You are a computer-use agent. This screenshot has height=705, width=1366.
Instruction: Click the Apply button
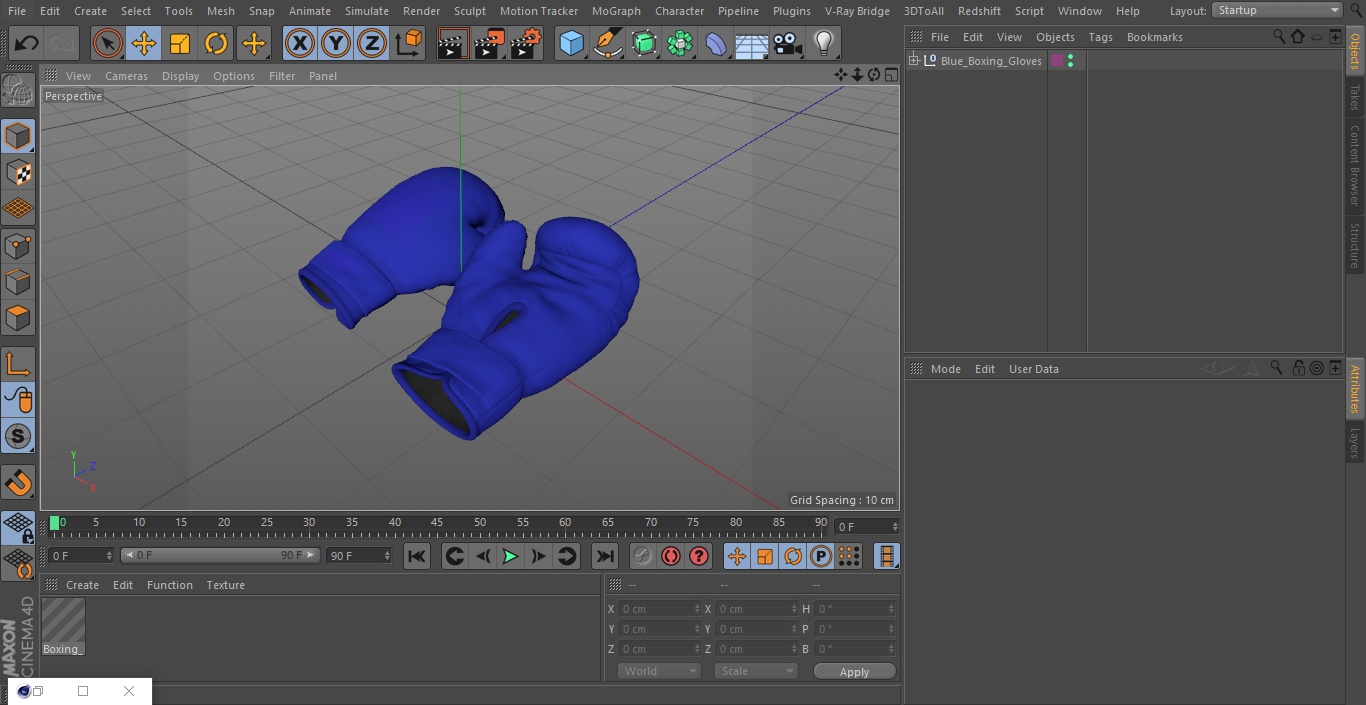(x=854, y=672)
